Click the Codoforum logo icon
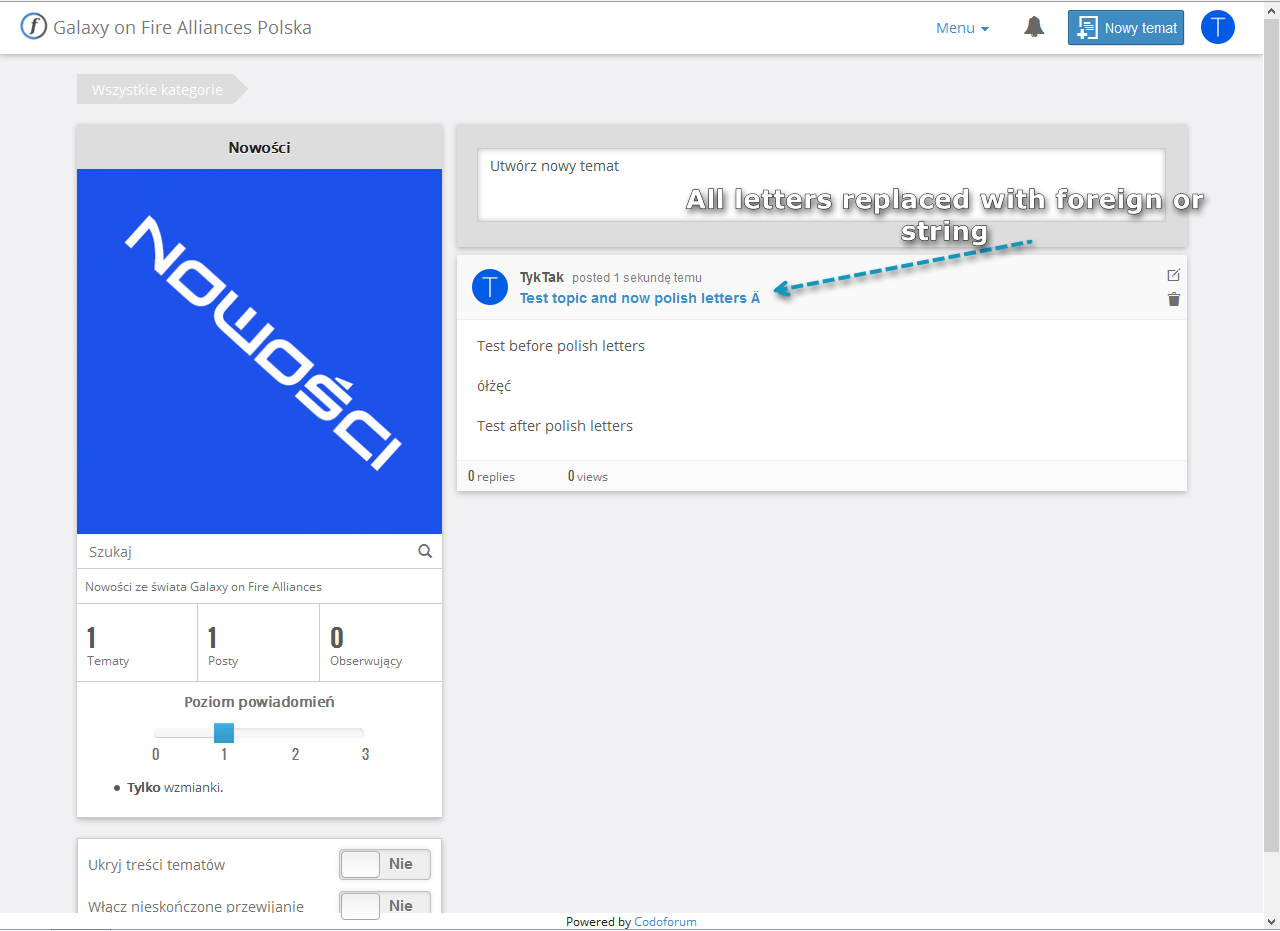 tap(34, 27)
